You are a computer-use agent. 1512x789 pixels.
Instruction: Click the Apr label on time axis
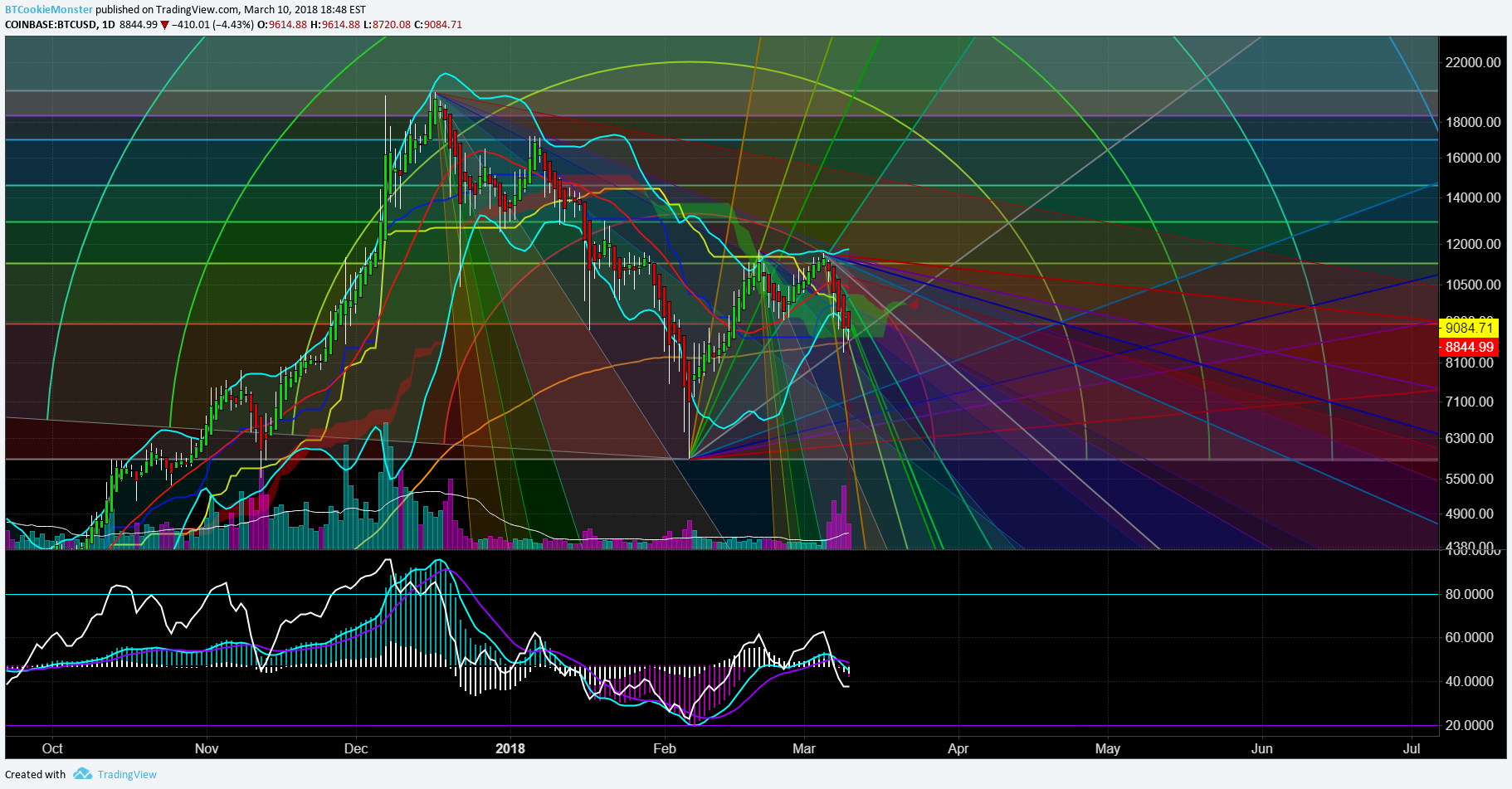(x=958, y=748)
